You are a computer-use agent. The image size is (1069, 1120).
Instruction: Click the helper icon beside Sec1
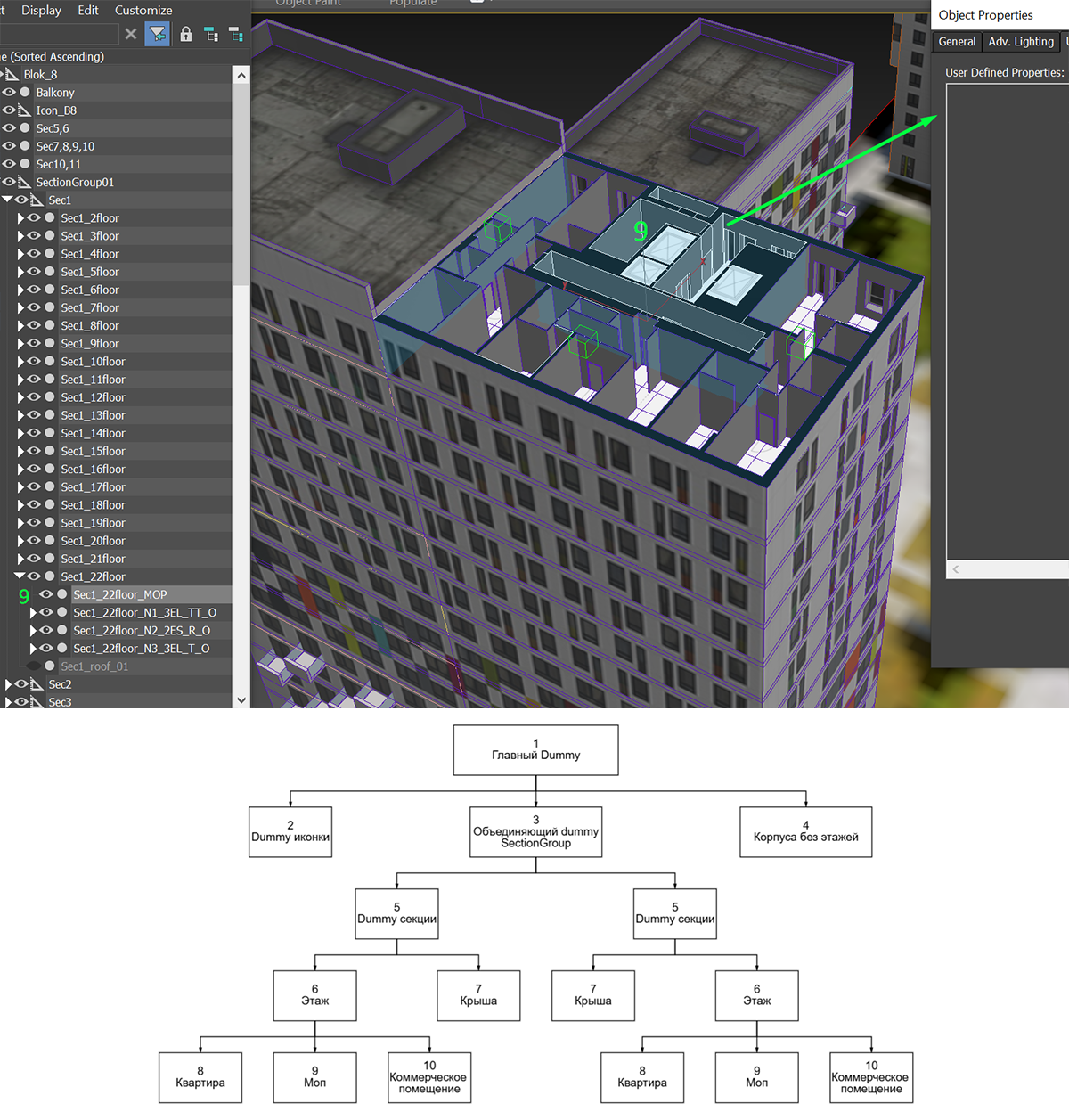click(x=37, y=200)
